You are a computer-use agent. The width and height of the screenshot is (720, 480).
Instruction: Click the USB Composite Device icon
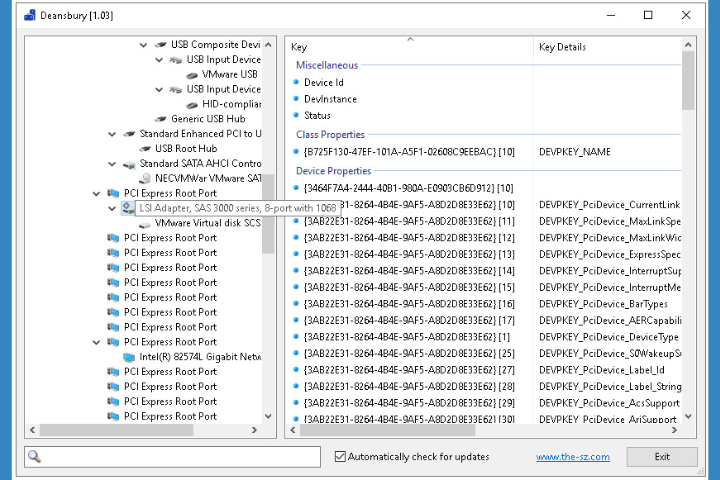click(160, 45)
